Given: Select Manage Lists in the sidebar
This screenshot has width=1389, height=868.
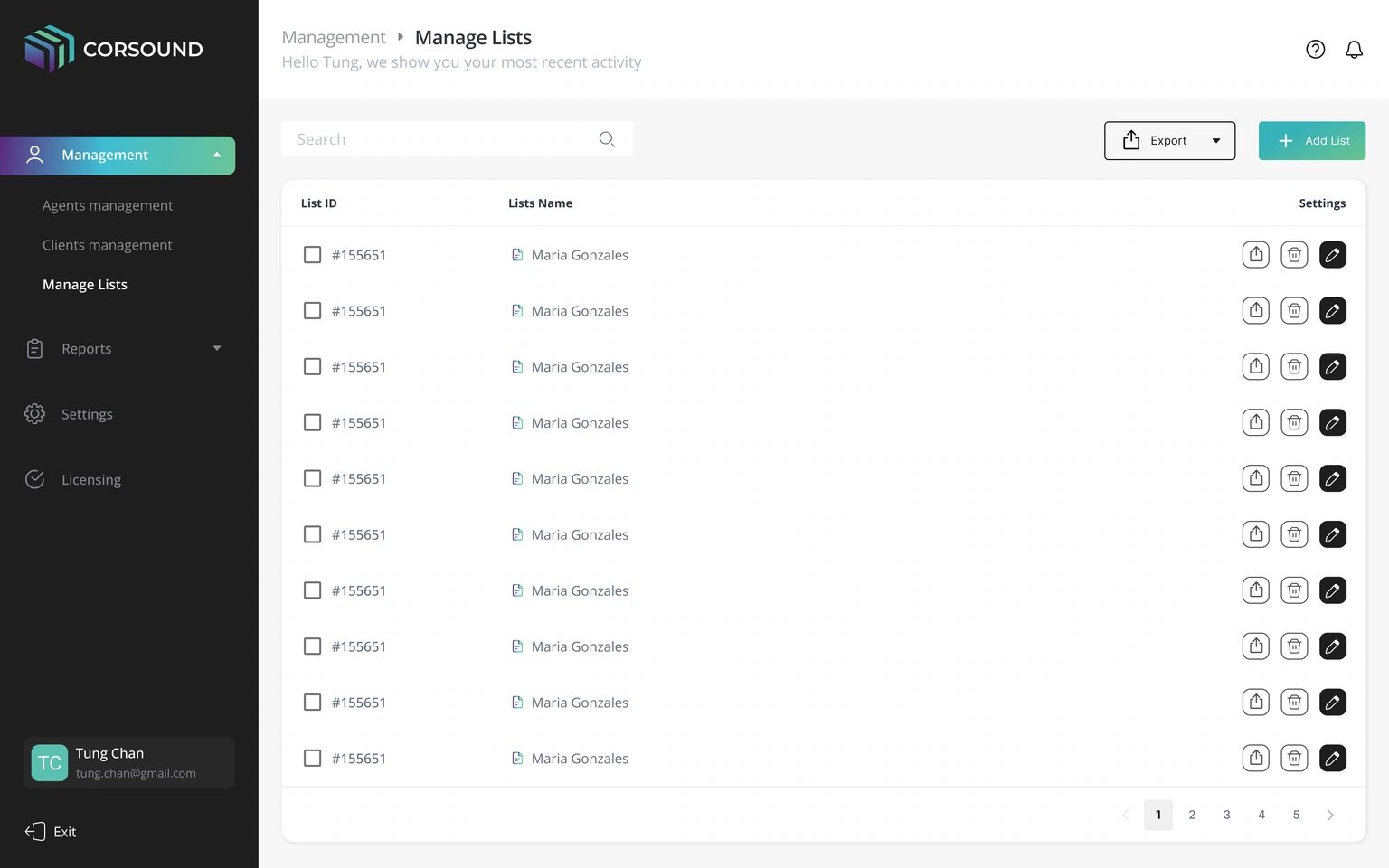Looking at the screenshot, I should (85, 285).
